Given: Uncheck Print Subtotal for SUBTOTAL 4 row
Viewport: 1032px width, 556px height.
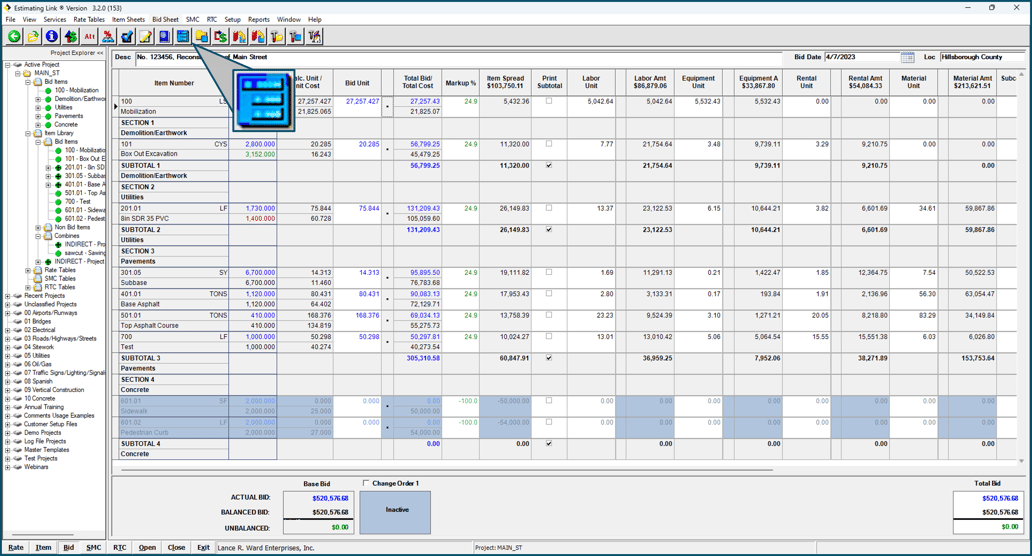Looking at the screenshot, I should coord(549,443).
